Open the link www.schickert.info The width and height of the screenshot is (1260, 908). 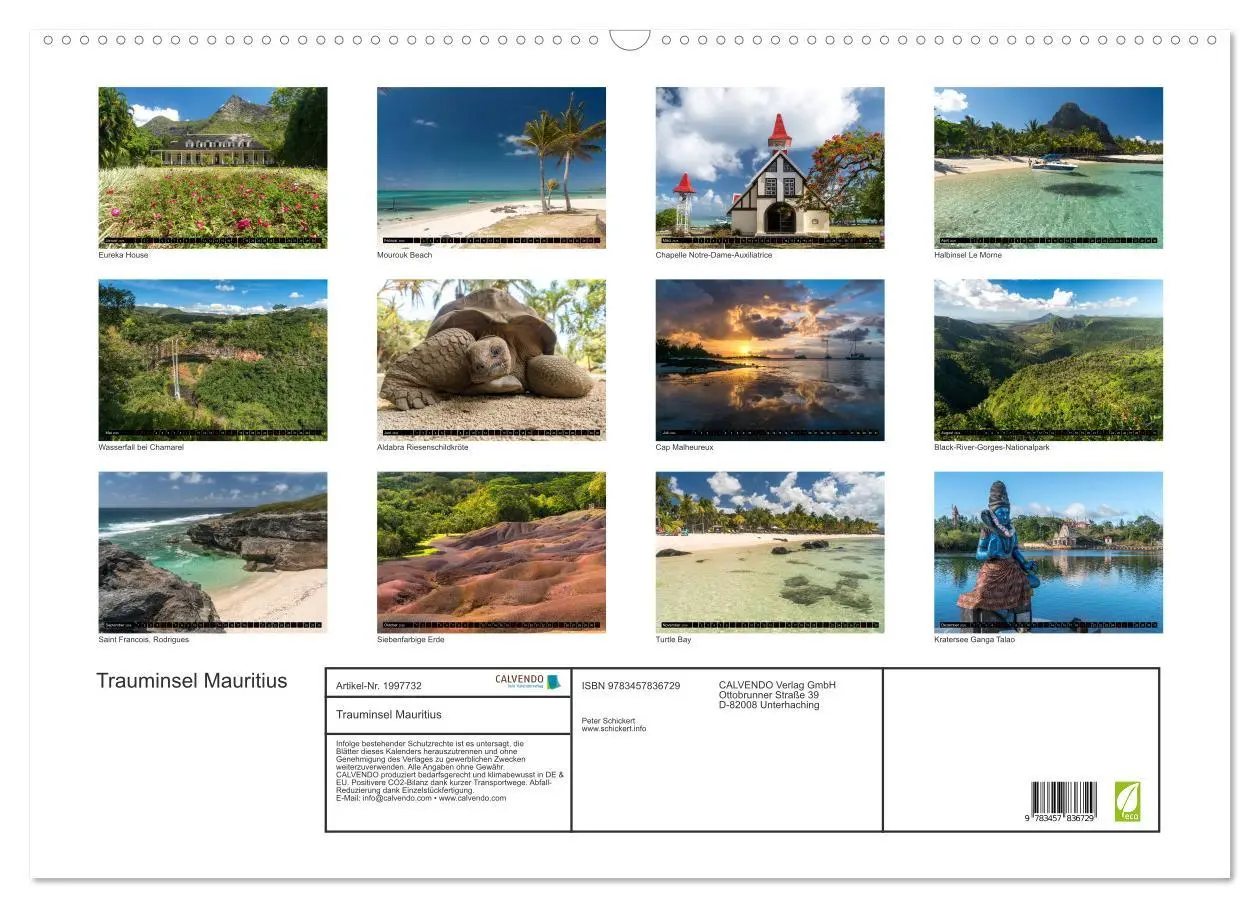(x=614, y=729)
